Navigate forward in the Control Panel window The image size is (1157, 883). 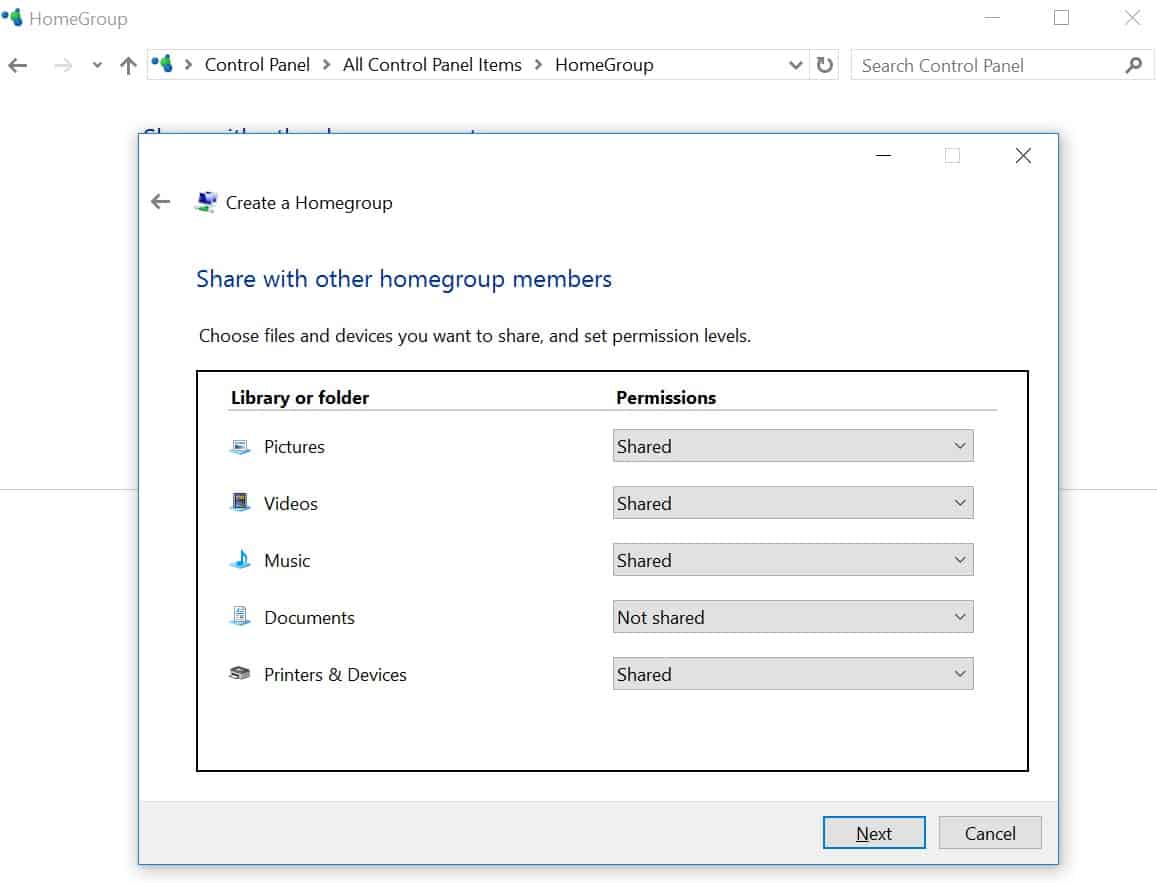point(63,66)
